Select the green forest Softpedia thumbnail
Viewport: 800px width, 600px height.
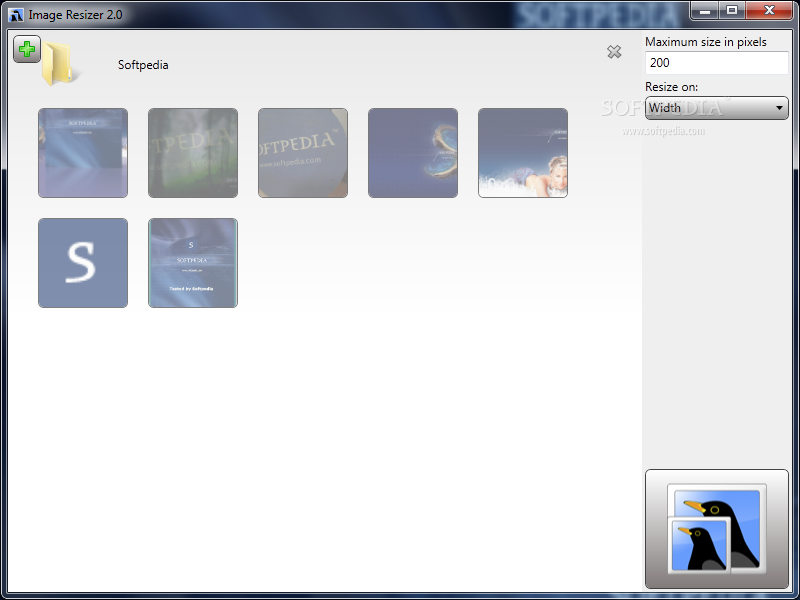point(193,153)
